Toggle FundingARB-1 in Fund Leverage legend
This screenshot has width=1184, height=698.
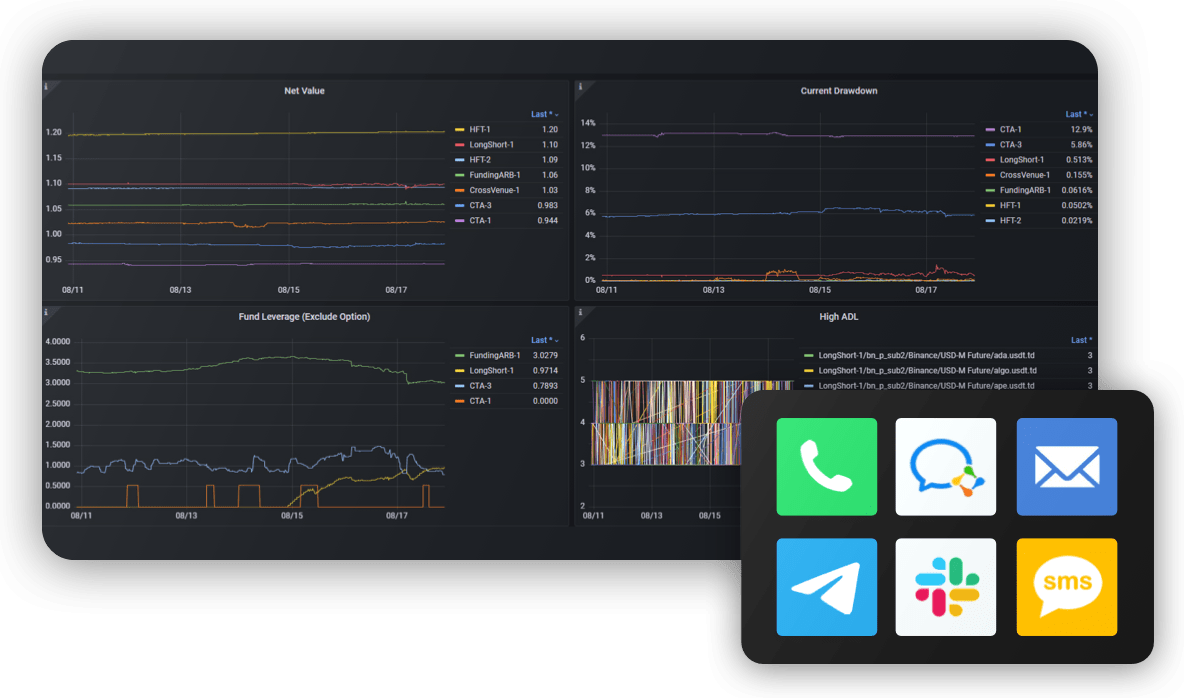[495, 354]
